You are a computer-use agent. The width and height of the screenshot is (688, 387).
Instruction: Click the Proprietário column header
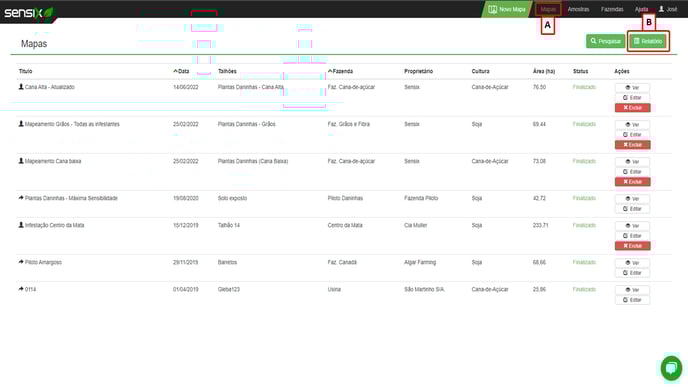[x=418, y=71]
